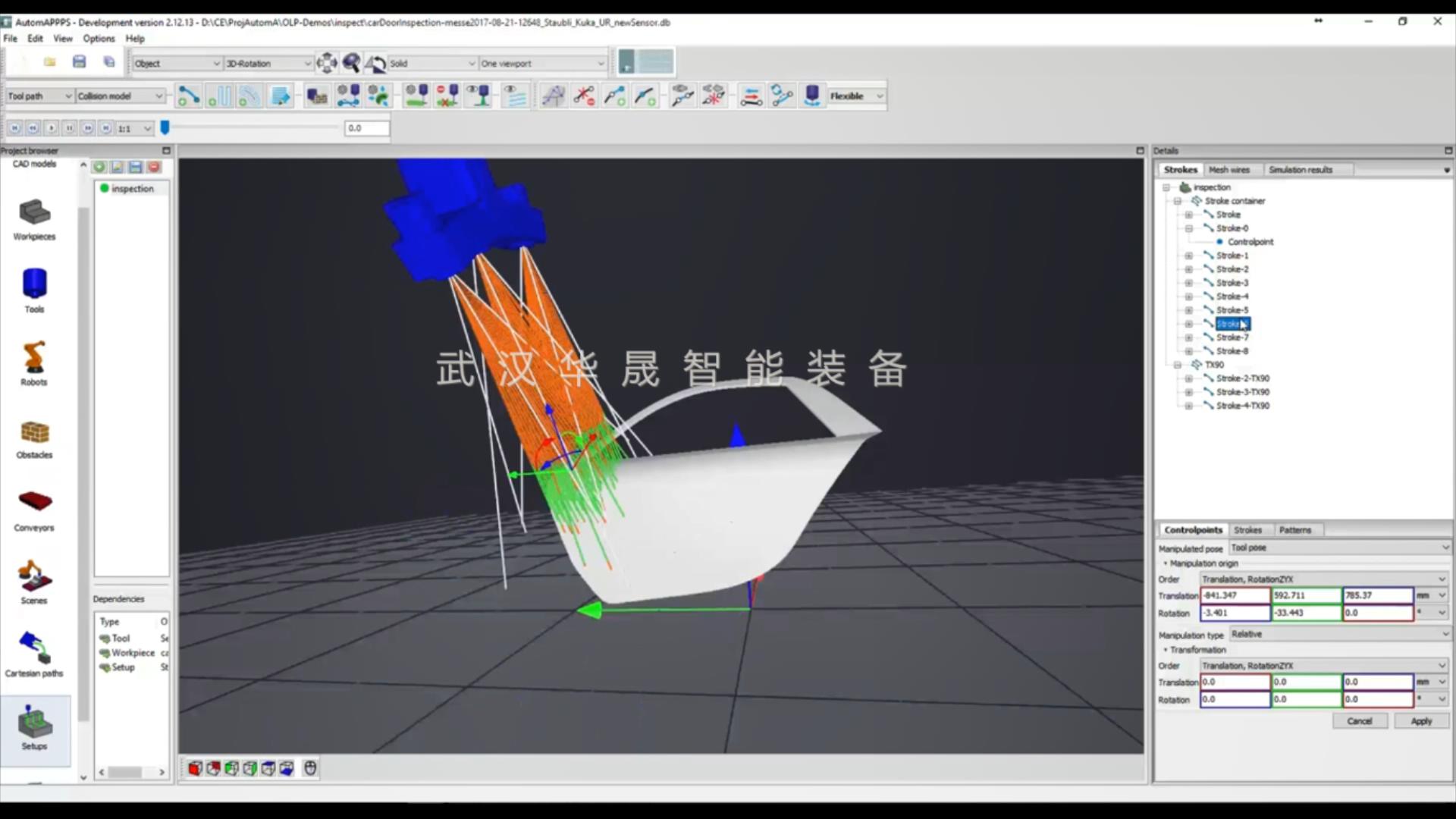Switch to the Mesh wires tab
The width and height of the screenshot is (1456, 819).
click(x=1230, y=169)
